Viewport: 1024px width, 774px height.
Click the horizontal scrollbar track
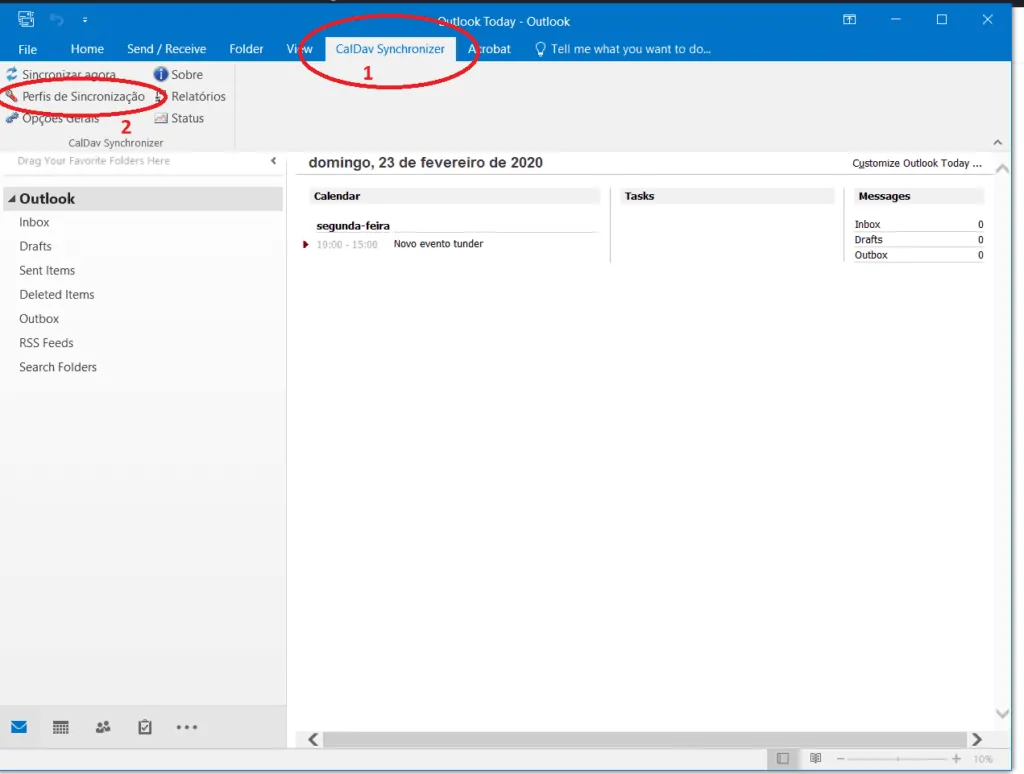(x=645, y=739)
